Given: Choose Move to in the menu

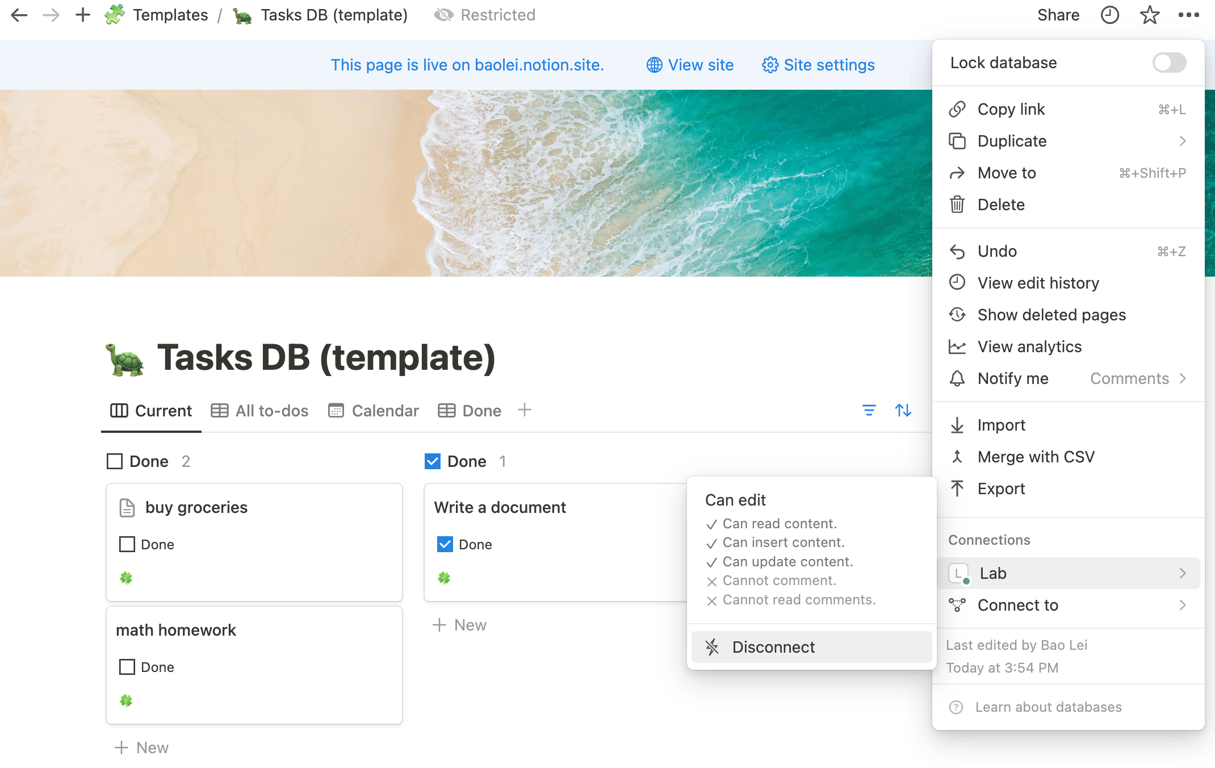Looking at the screenshot, I should pos(1068,173).
